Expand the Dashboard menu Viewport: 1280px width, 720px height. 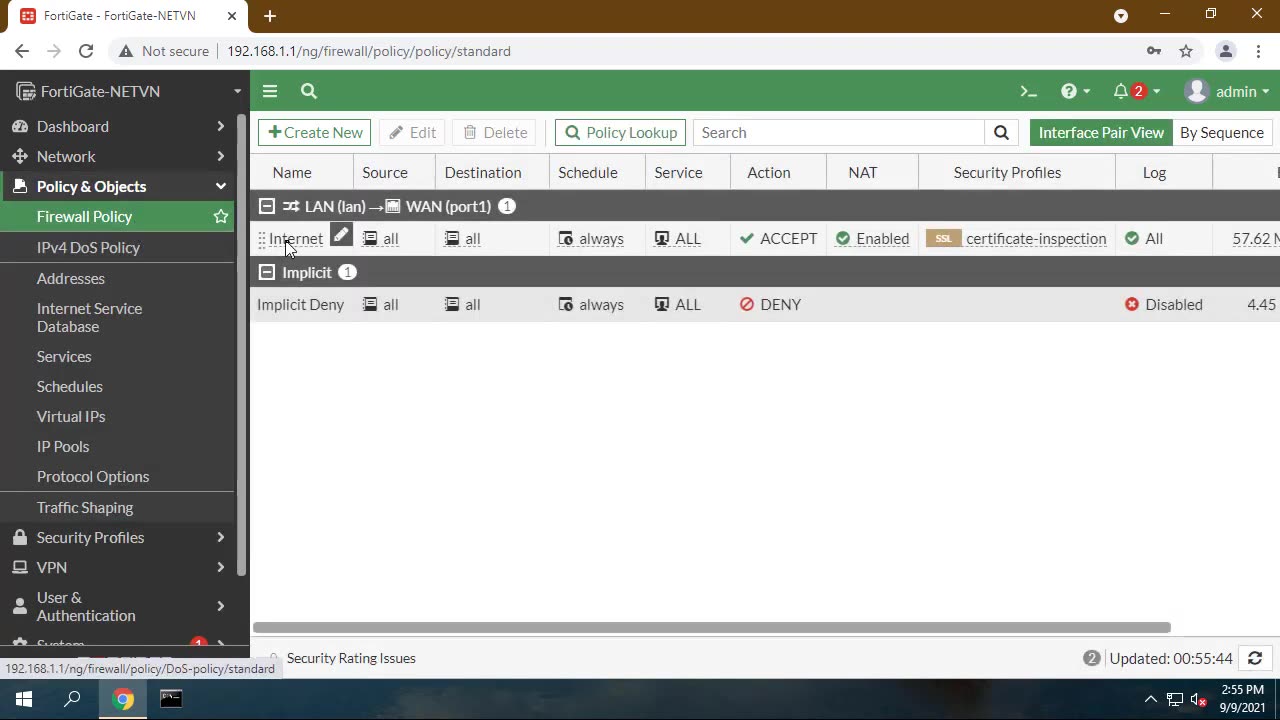coord(117,126)
